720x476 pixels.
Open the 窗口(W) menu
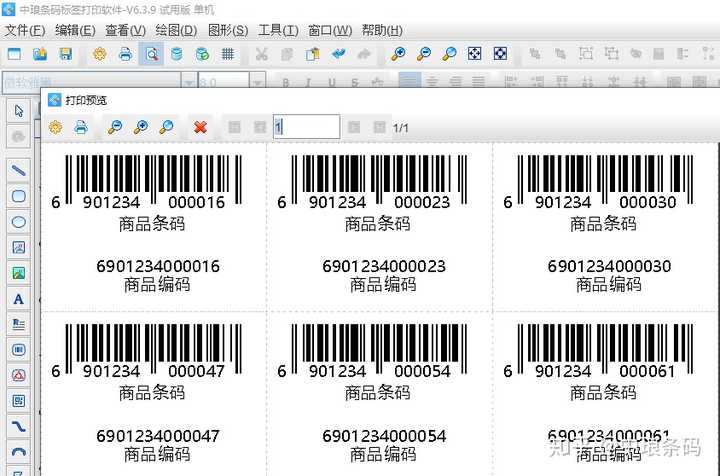point(330,31)
